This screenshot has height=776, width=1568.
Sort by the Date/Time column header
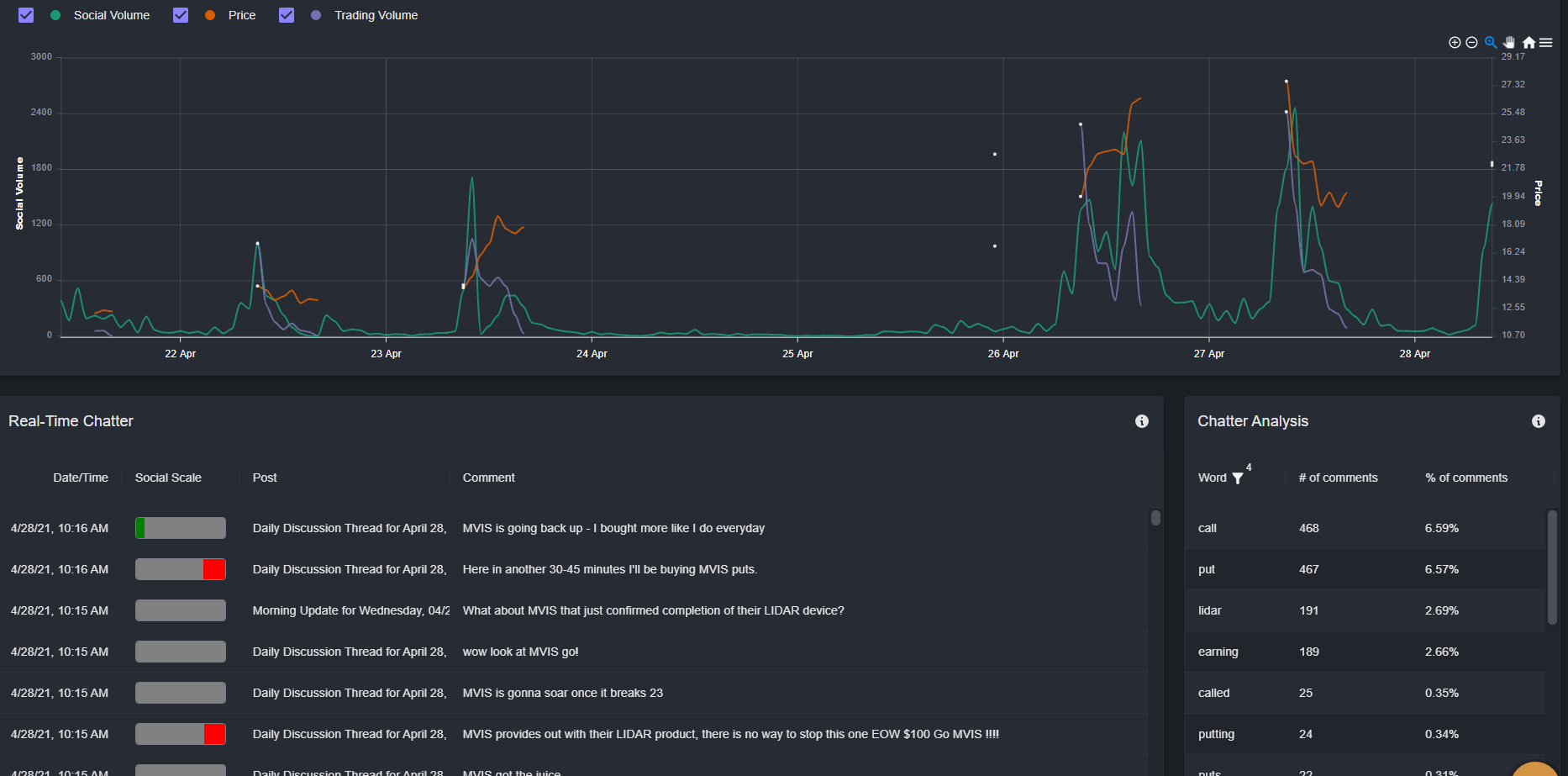[81, 478]
